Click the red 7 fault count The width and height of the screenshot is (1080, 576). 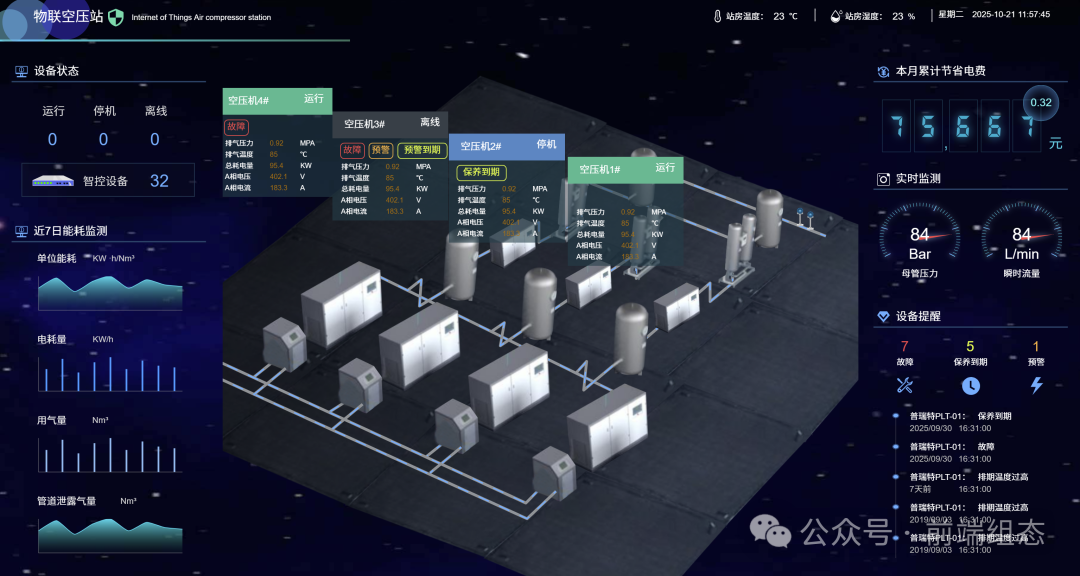tap(904, 347)
